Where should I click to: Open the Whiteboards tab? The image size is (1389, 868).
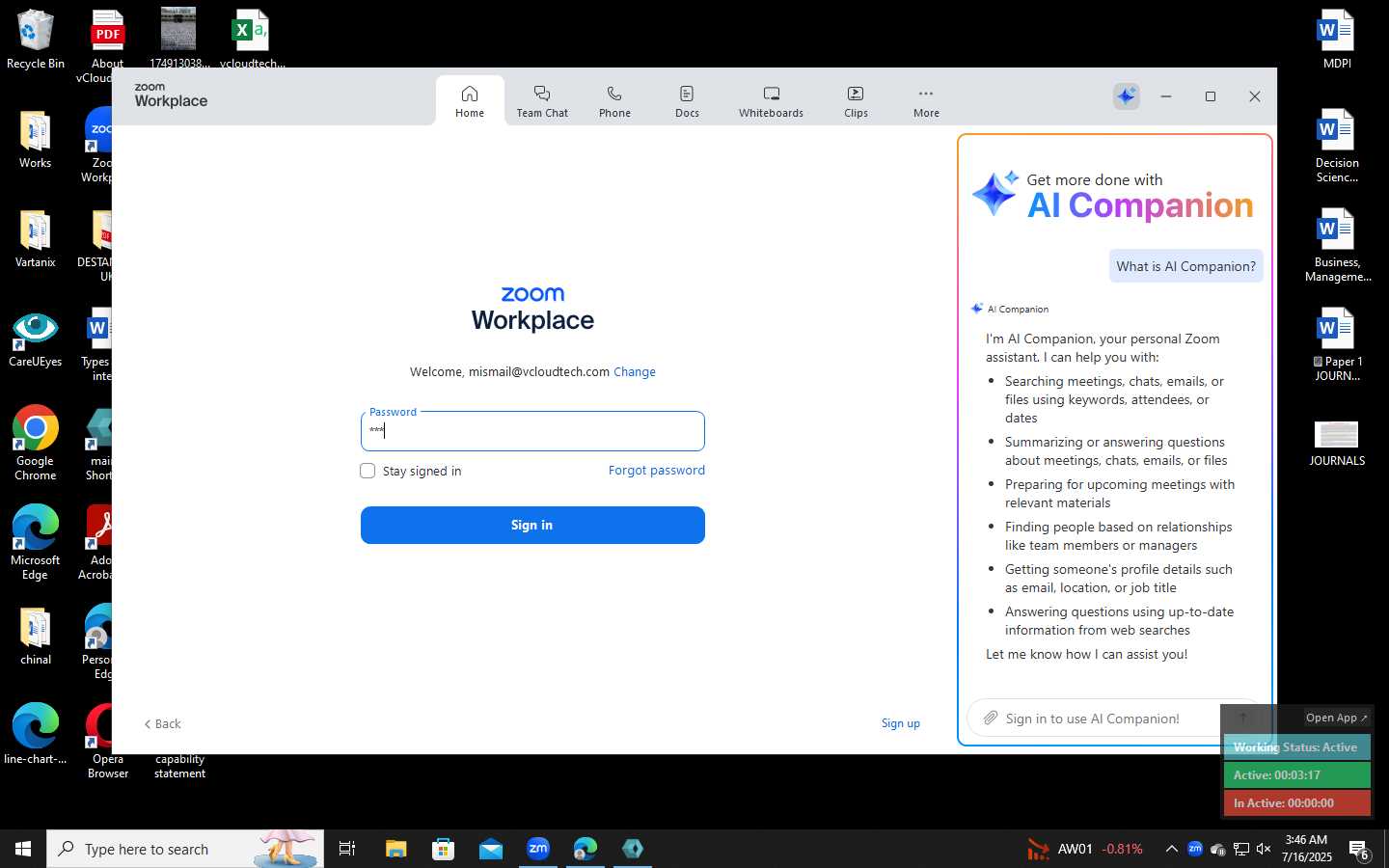click(x=771, y=101)
